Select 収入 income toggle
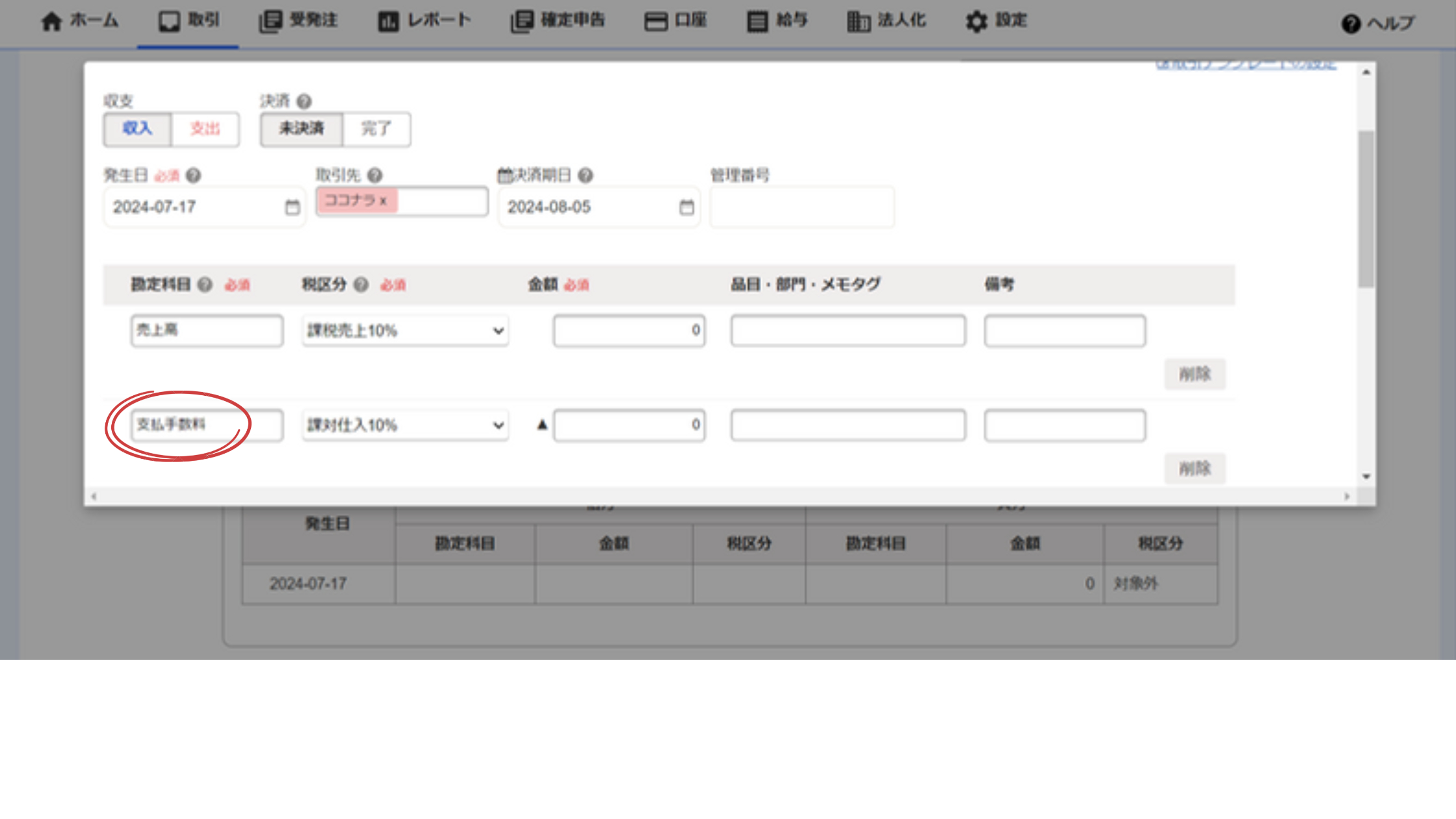 pyautogui.click(x=137, y=129)
